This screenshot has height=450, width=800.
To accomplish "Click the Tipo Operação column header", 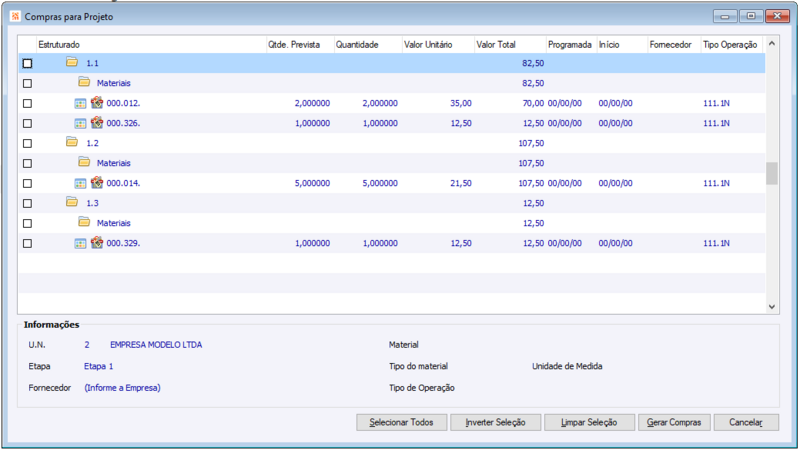I will click(732, 44).
